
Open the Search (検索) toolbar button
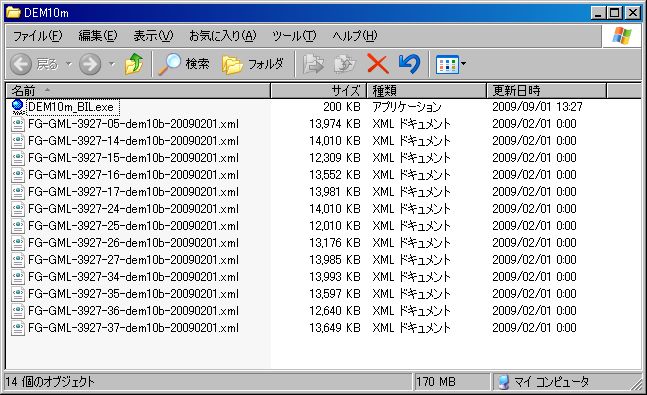click(x=184, y=64)
